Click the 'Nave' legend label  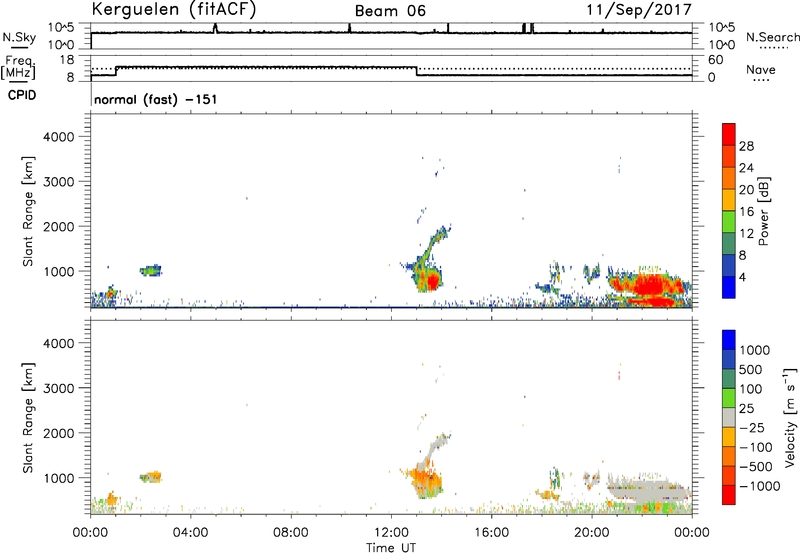pyautogui.click(x=761, y=70)
